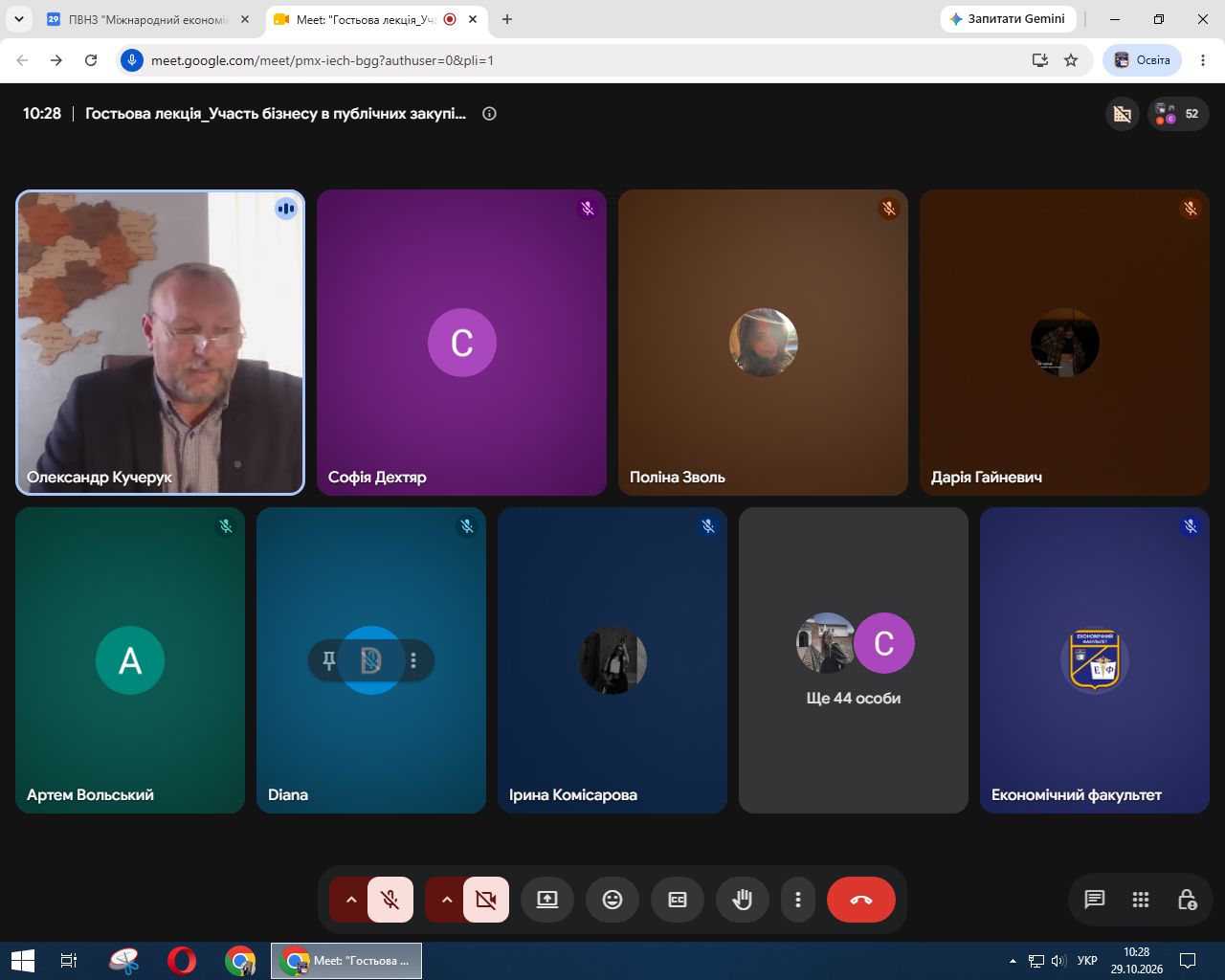
Task: Leave the call with the red button
Action: coord(861,900)
